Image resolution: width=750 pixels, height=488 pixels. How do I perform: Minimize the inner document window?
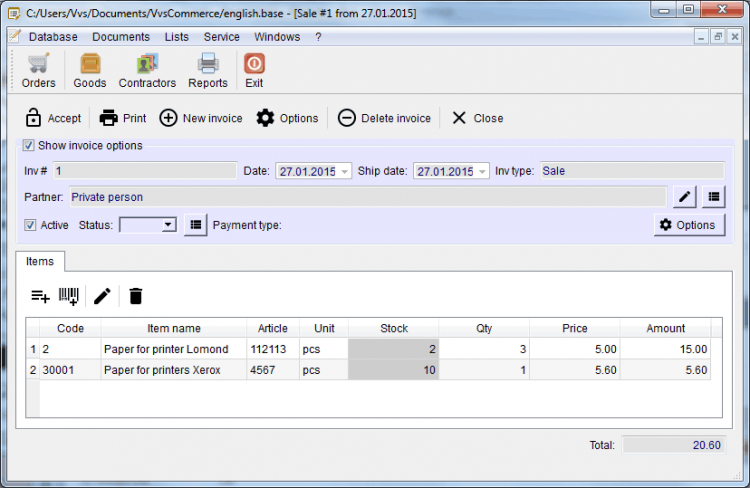coord(701,36)
